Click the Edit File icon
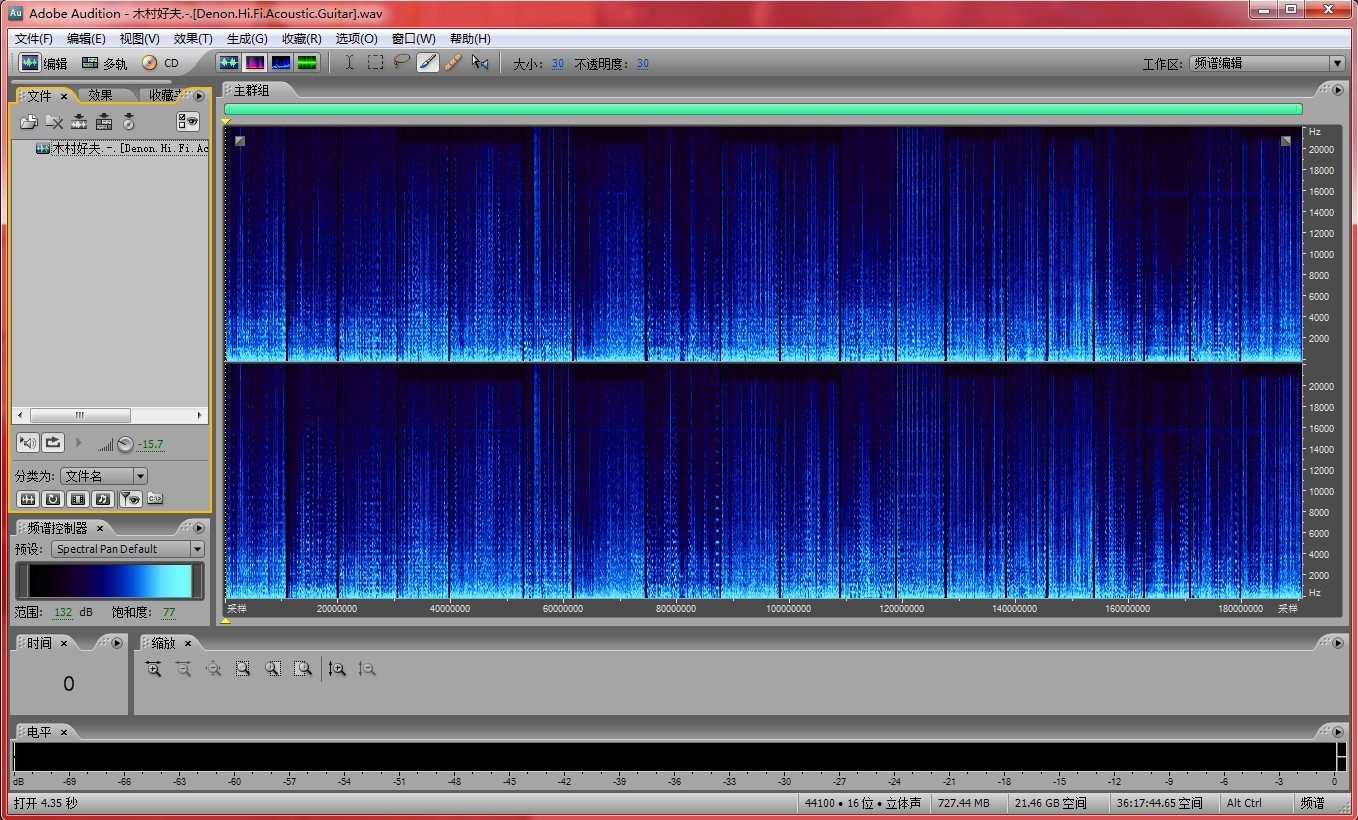The height and width of the screenshot is (820, 1358). coord(79,122)
